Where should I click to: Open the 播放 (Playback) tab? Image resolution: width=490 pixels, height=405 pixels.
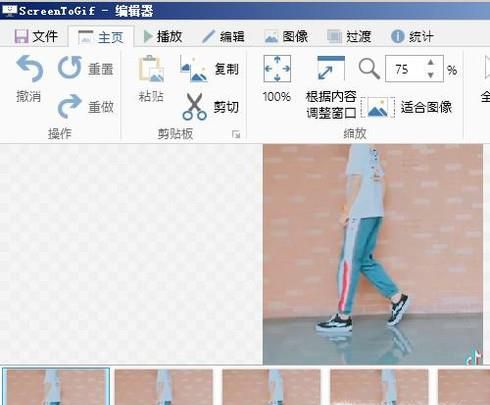(x=163, y=36)
